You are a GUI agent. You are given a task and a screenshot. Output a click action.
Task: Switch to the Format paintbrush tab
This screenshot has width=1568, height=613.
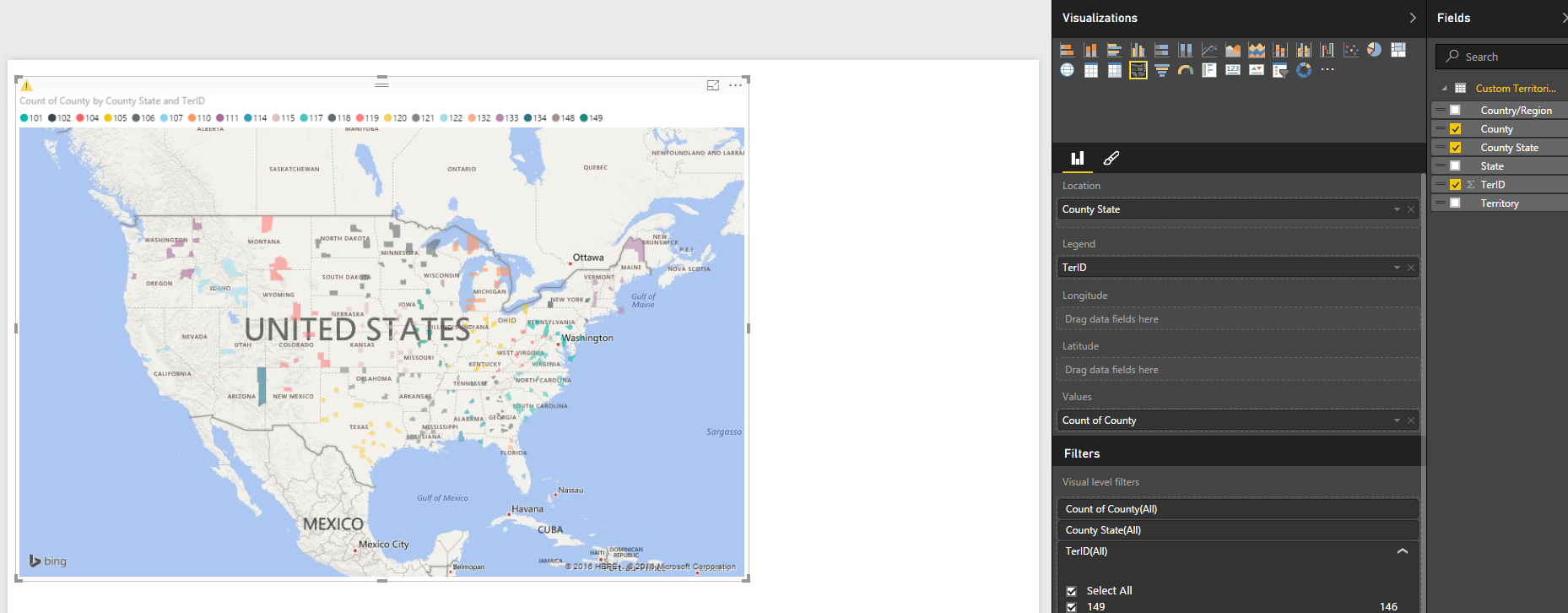tap(1111, 158)
